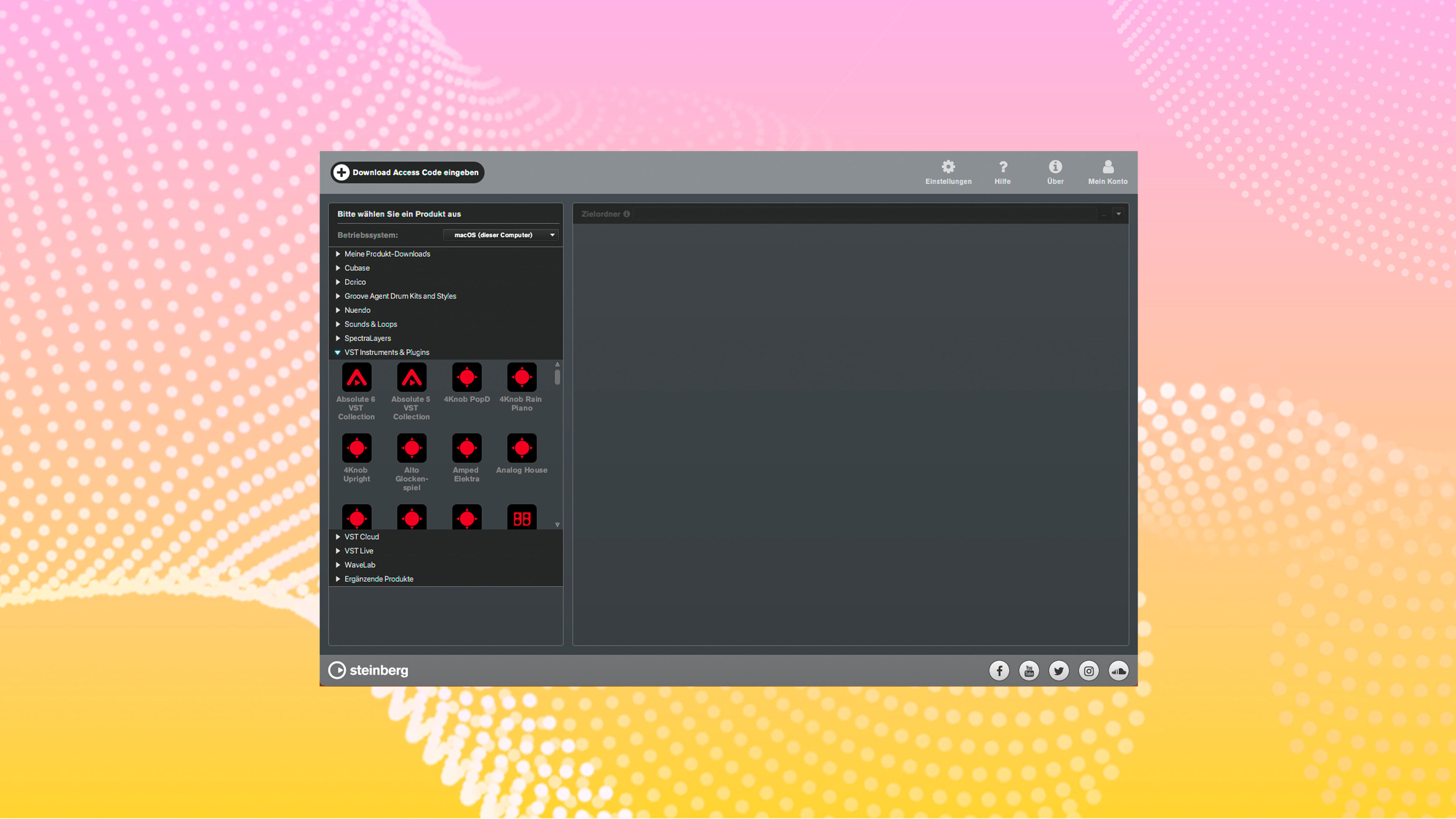Open the Über info icon

[1055, 167]
